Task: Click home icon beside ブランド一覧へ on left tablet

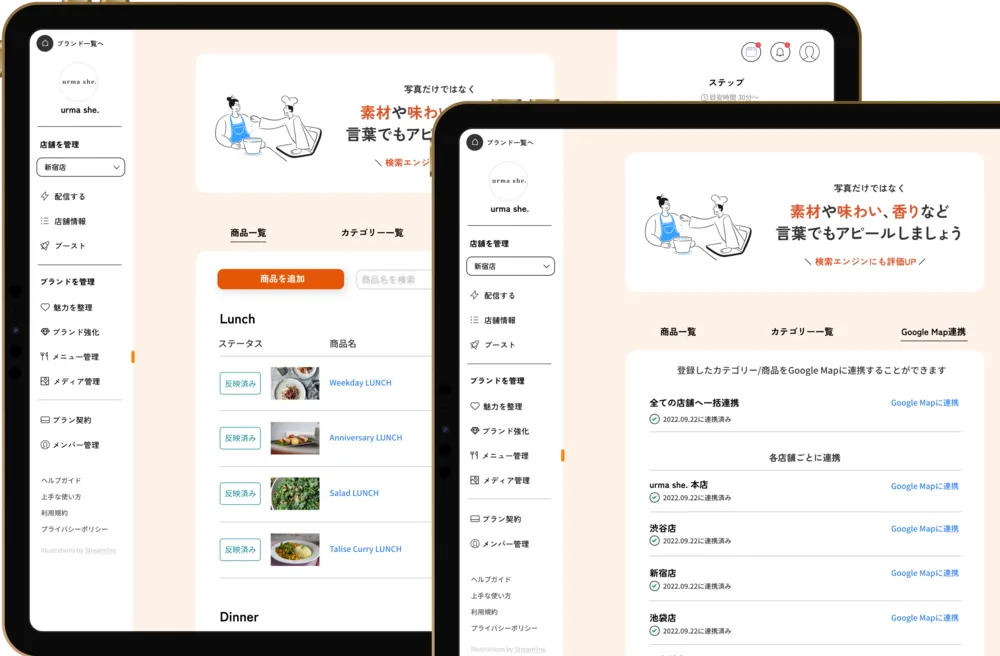Action: [x=45, y=43]
